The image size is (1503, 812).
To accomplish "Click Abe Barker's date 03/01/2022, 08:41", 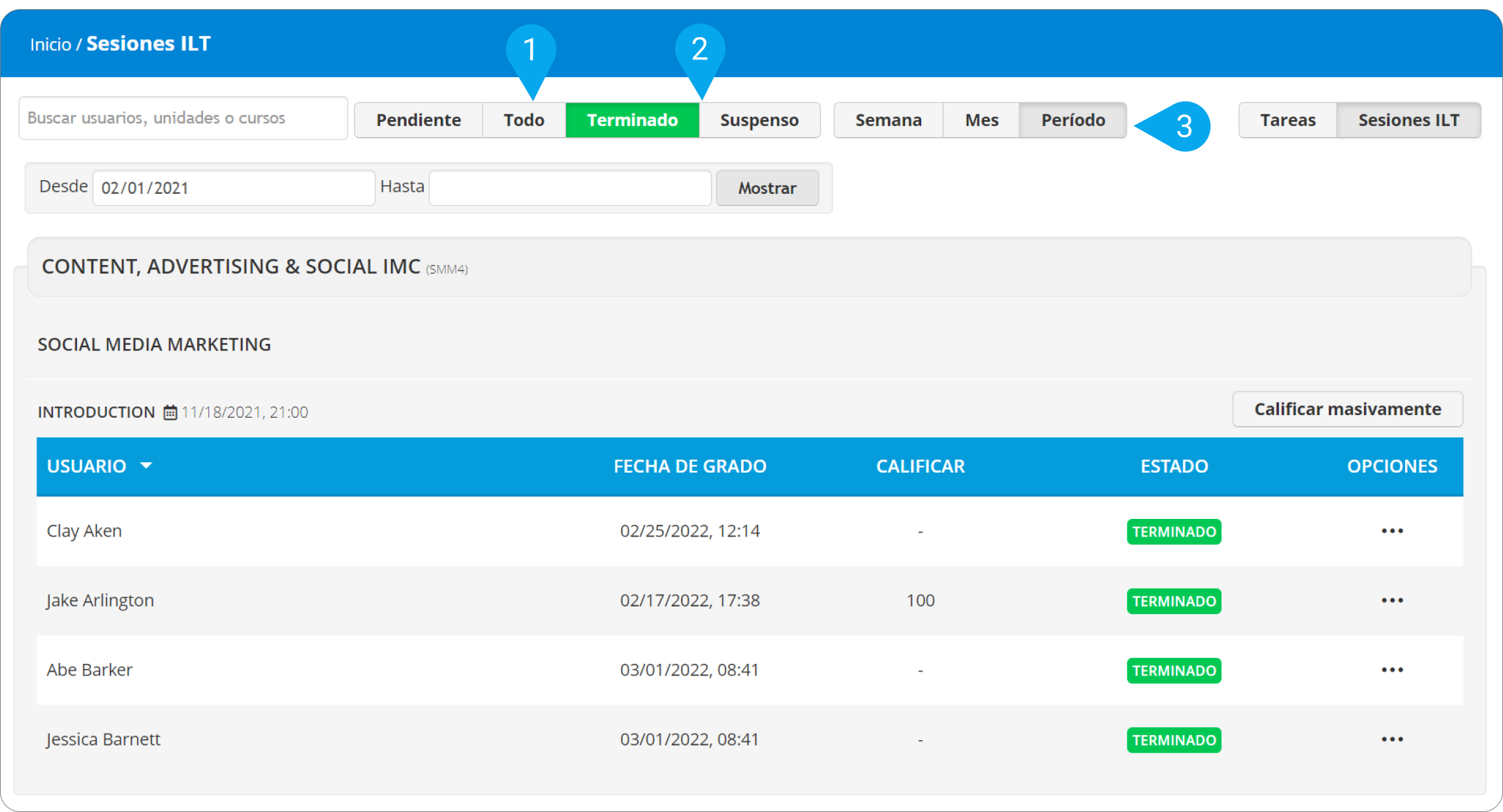I will pyautogui.click(x=689, y=670).
